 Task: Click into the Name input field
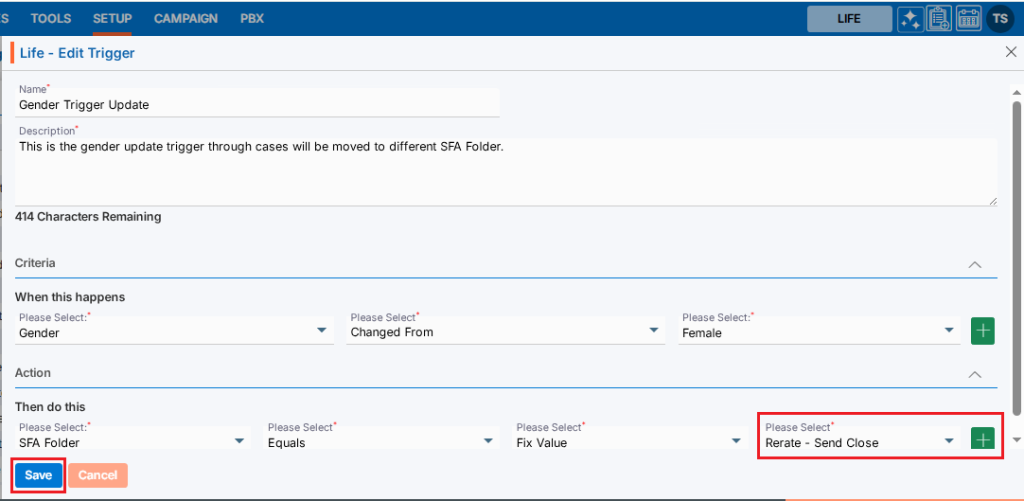pos(257,104)
